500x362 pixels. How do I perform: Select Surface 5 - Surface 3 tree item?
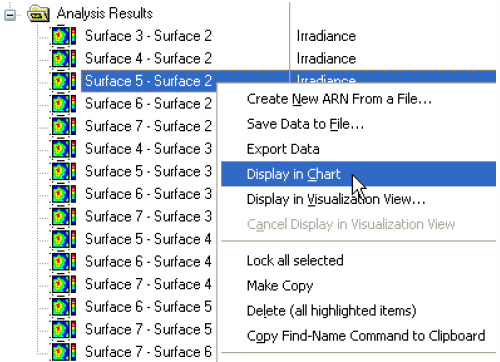click(148, 171)
